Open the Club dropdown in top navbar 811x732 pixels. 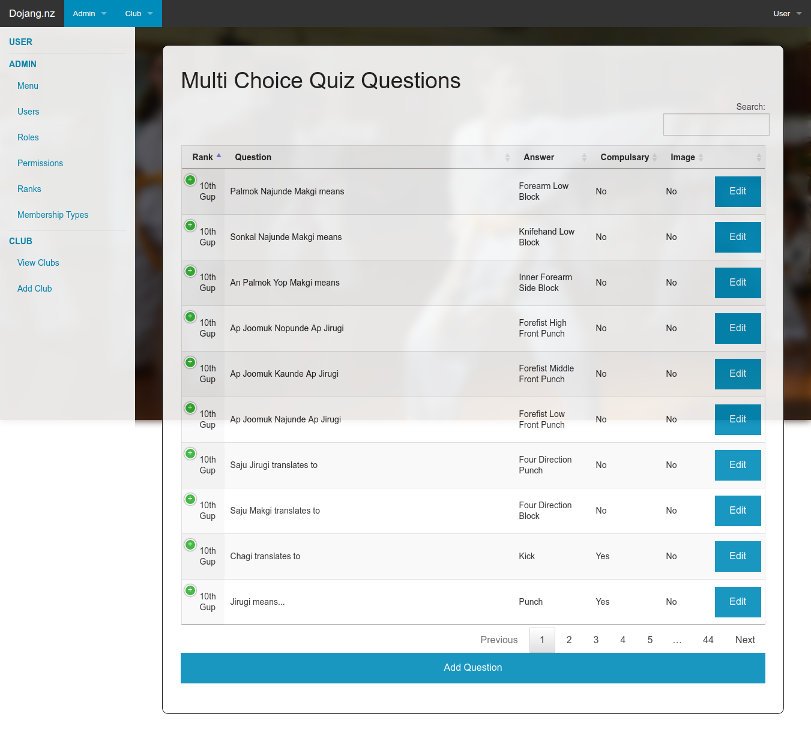coord(139,13)
